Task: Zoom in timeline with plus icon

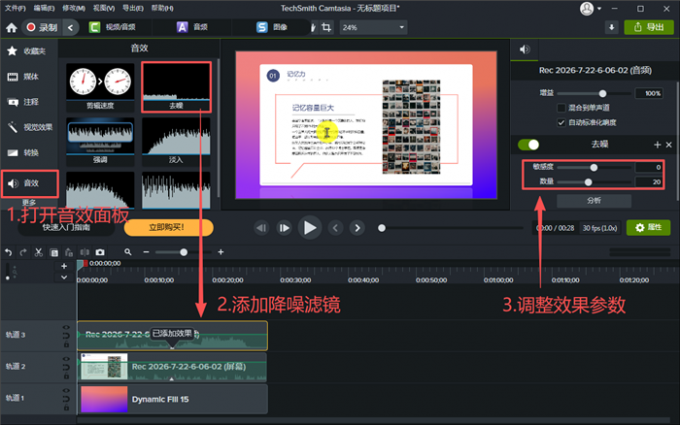Action: coord(221,252)
